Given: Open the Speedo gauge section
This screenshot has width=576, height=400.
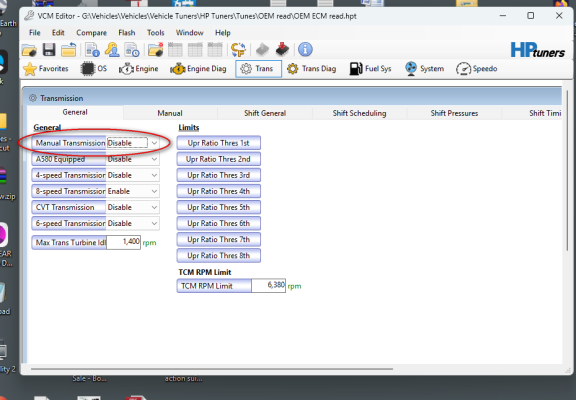Looking at the screenshot, I should (476, 69).
